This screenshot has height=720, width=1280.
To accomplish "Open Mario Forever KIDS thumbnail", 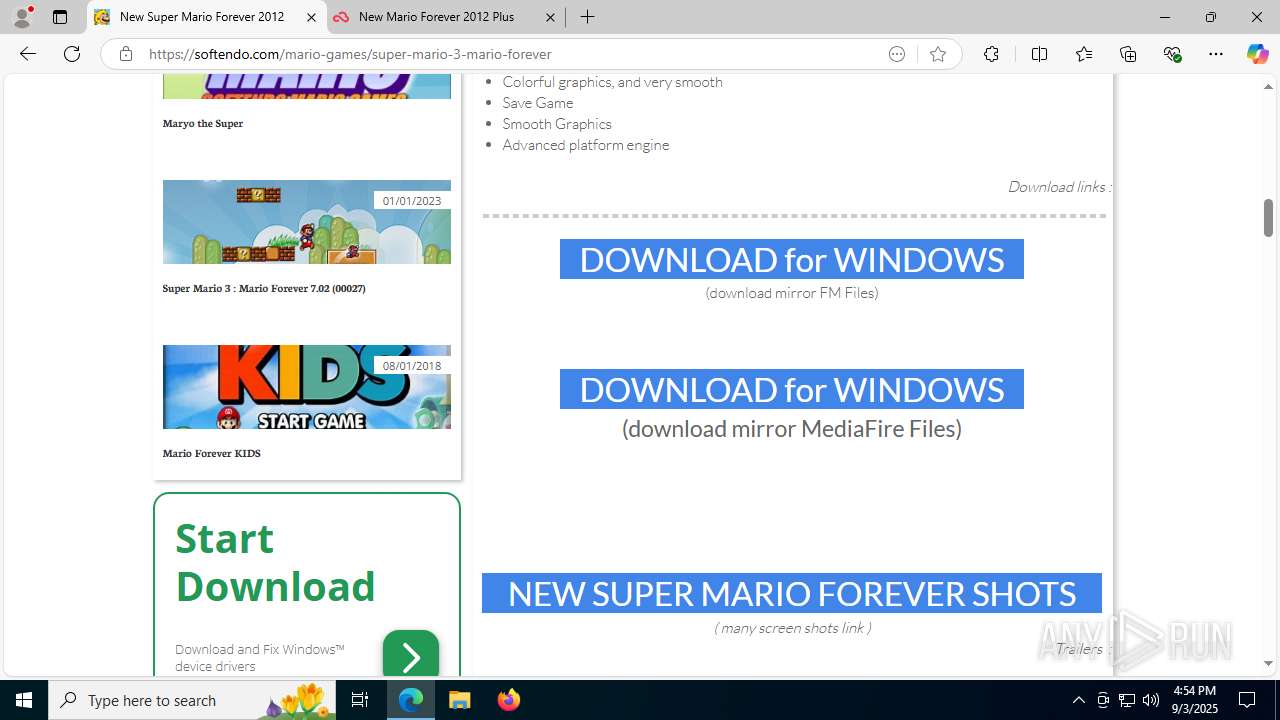I will (307, 387).
